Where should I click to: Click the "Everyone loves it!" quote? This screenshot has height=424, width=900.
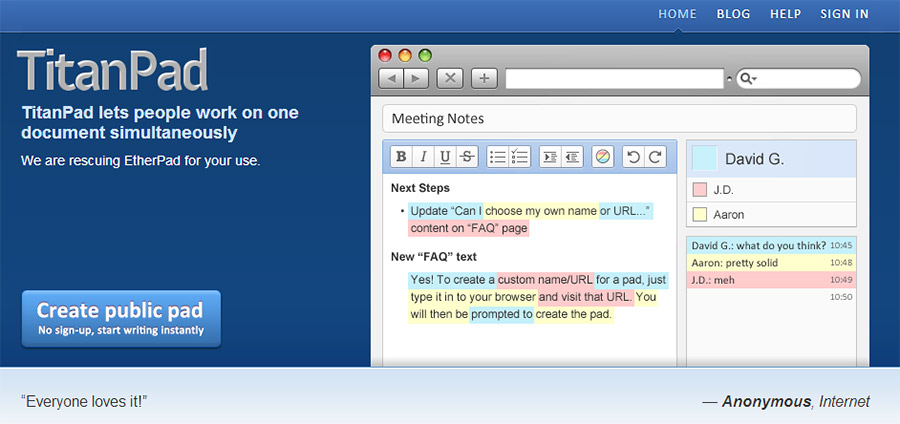[84, 402]
